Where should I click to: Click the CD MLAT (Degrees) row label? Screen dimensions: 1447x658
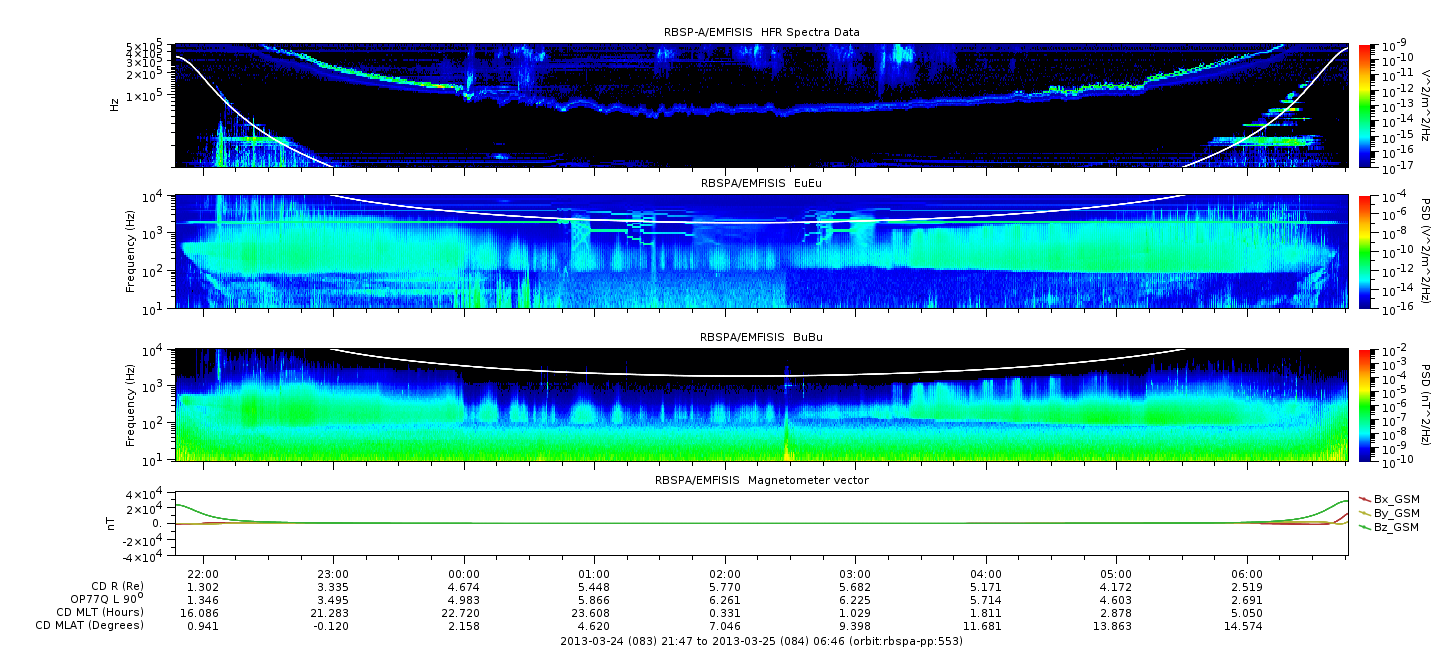point(92,625)
